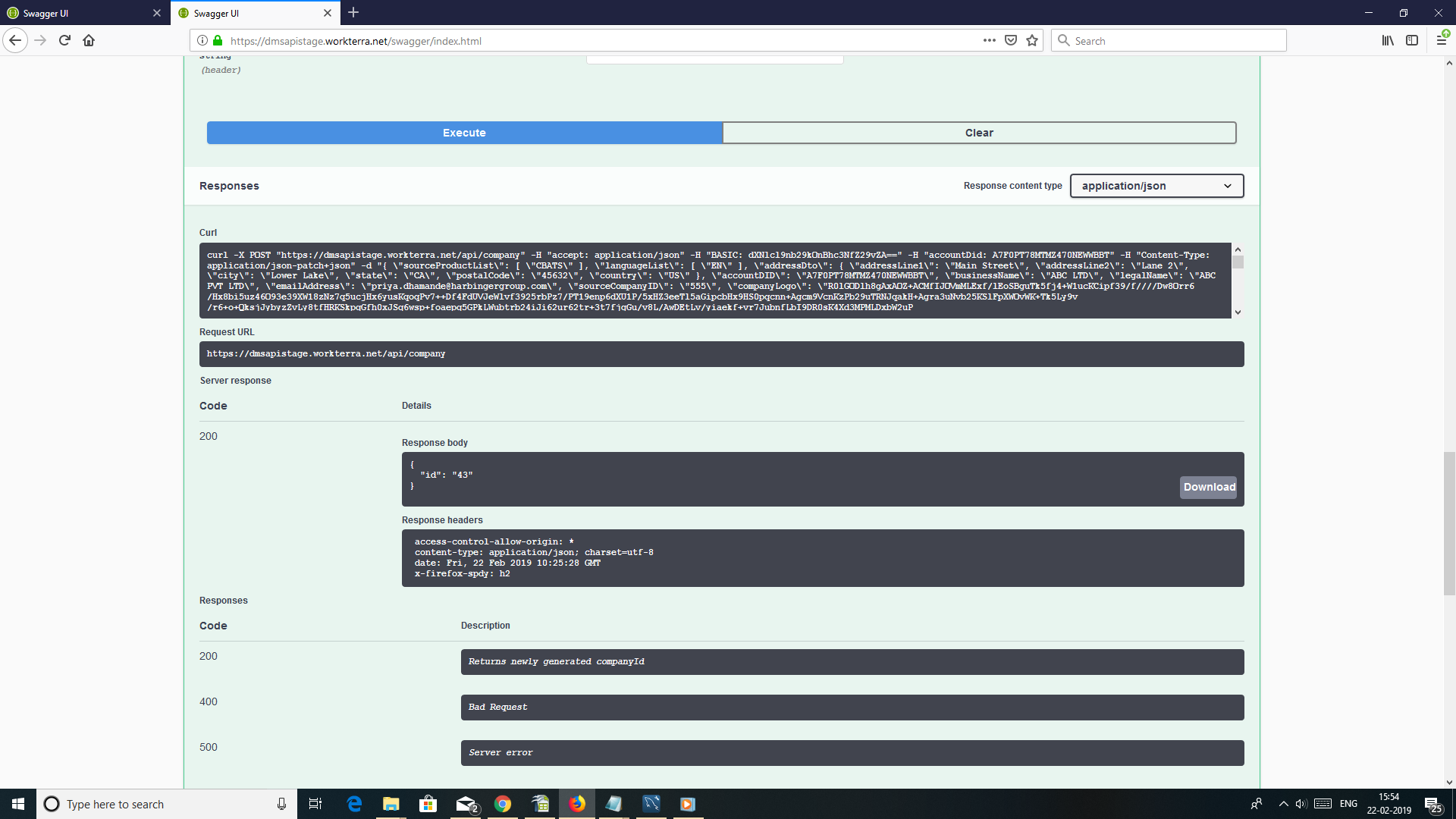Launch Chrome from the taskbar
Viewport: 1456px width, 819px height.
coord(503,804)
